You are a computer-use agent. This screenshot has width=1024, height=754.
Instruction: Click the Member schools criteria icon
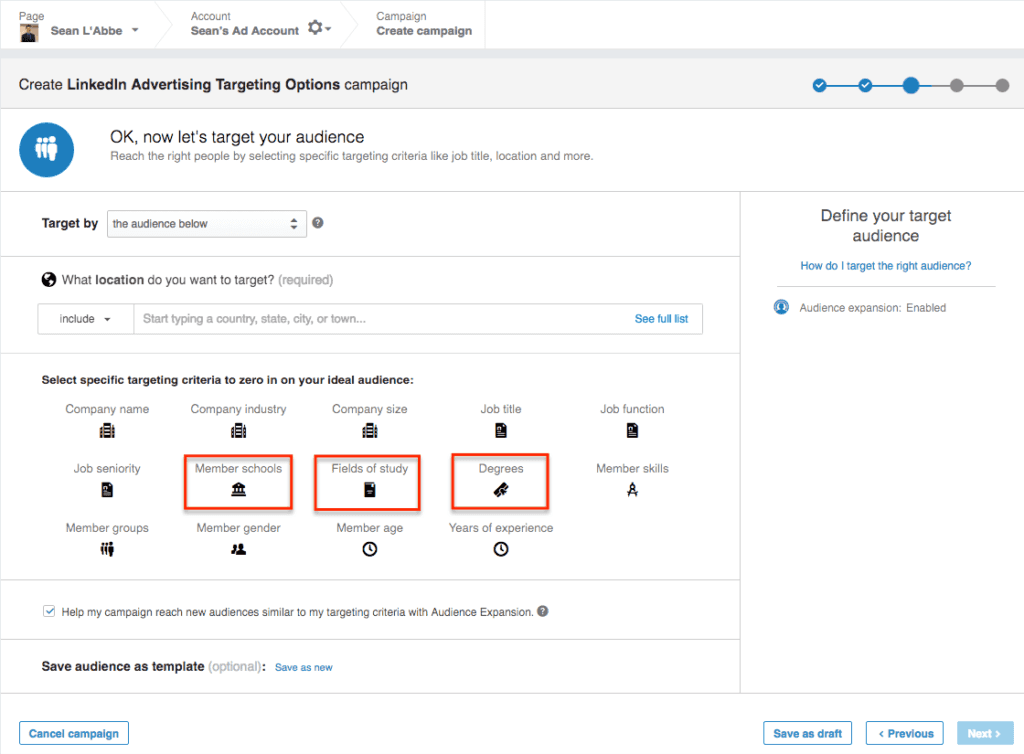click(238, 489)
